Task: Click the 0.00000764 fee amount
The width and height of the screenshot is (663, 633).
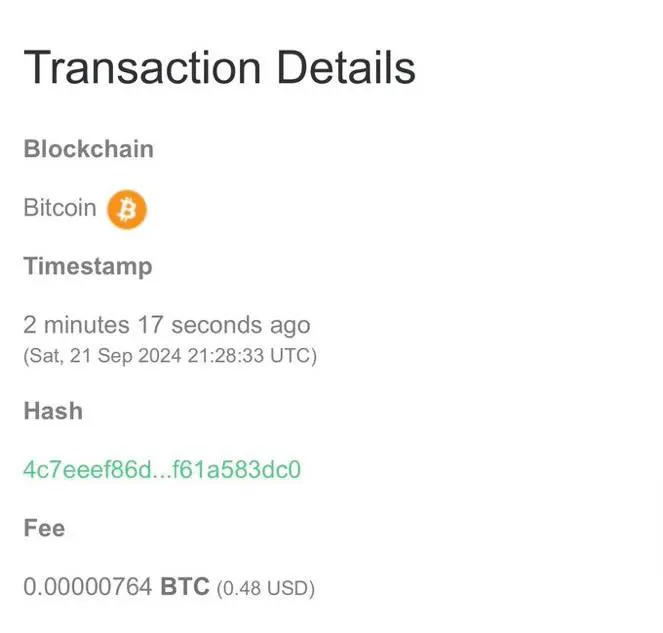Action: pyautogui.click(x=88, y=587)
